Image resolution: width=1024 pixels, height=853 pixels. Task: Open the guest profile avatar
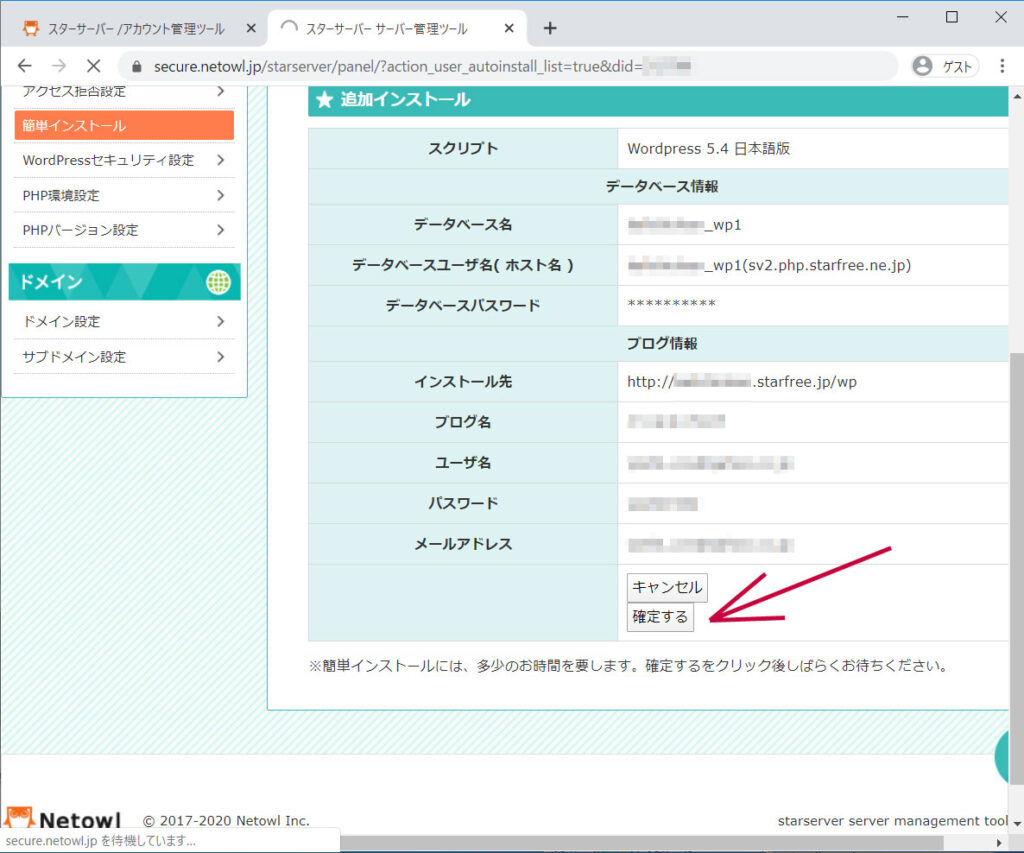pyautogui.click(x=922, y=66)
